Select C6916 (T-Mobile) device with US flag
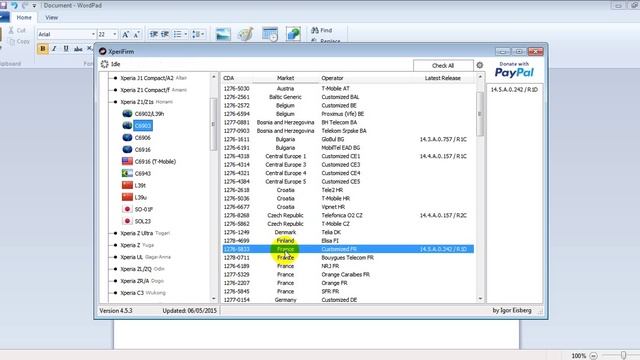The width and height of the screenshot is (640, 360). pos(155,162)
